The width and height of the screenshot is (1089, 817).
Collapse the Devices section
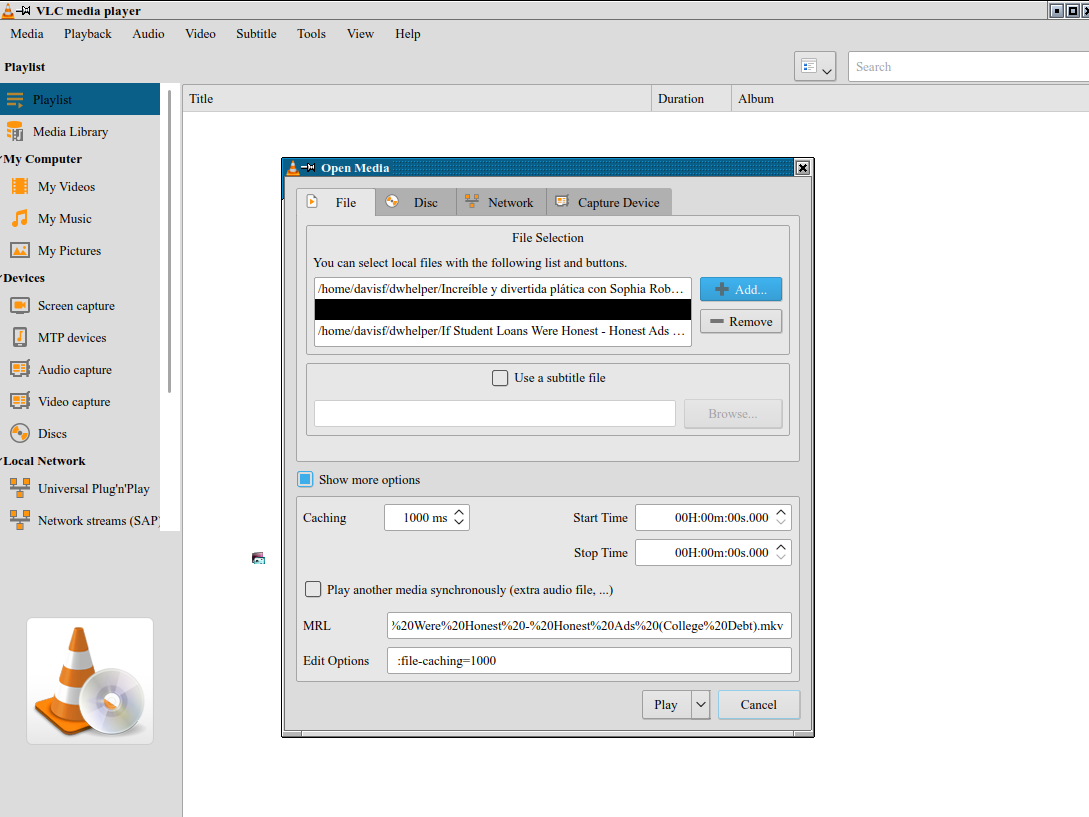point(2,277)
